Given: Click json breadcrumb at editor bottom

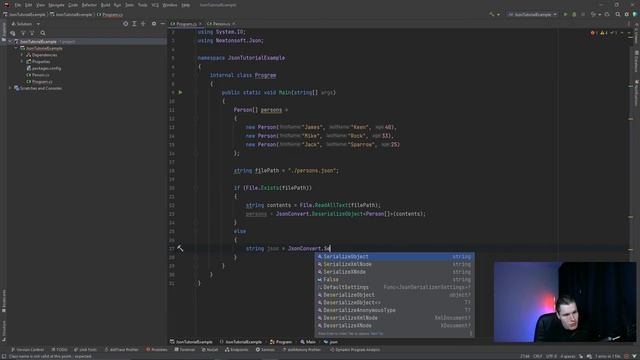Looking at the screenshot, I should pos(331,342).
